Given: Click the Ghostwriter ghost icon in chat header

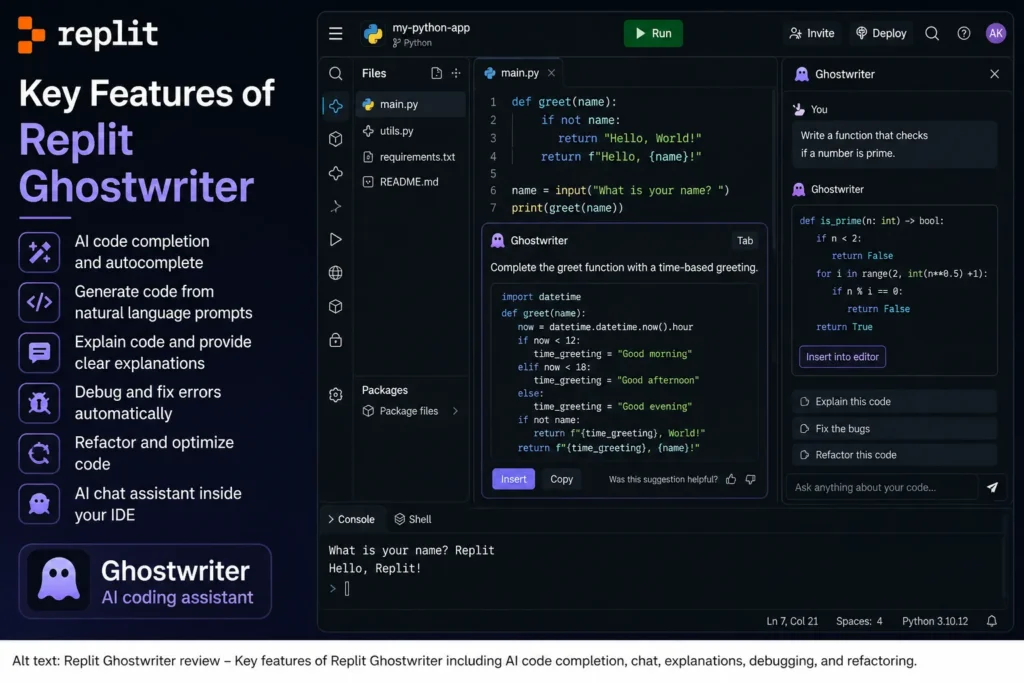Looking at the screenshot, I should 801,74.
